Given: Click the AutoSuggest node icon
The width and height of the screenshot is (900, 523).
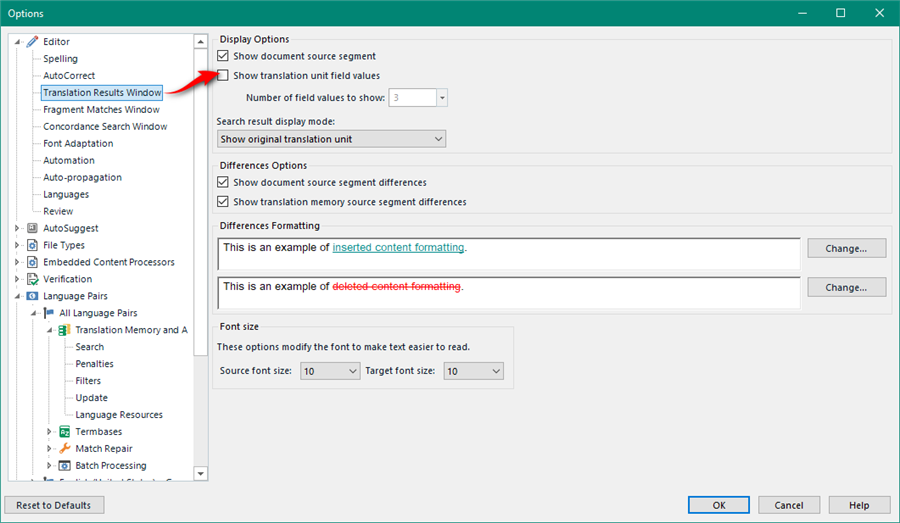Looking at the screenshot, I should click(32, 228).
